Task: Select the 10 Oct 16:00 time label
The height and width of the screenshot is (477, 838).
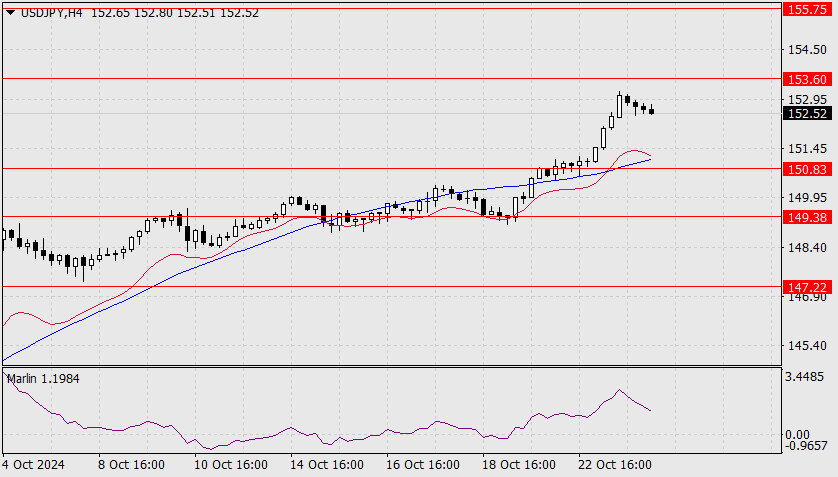Action: pyautogui.click(x=231, y=465)
